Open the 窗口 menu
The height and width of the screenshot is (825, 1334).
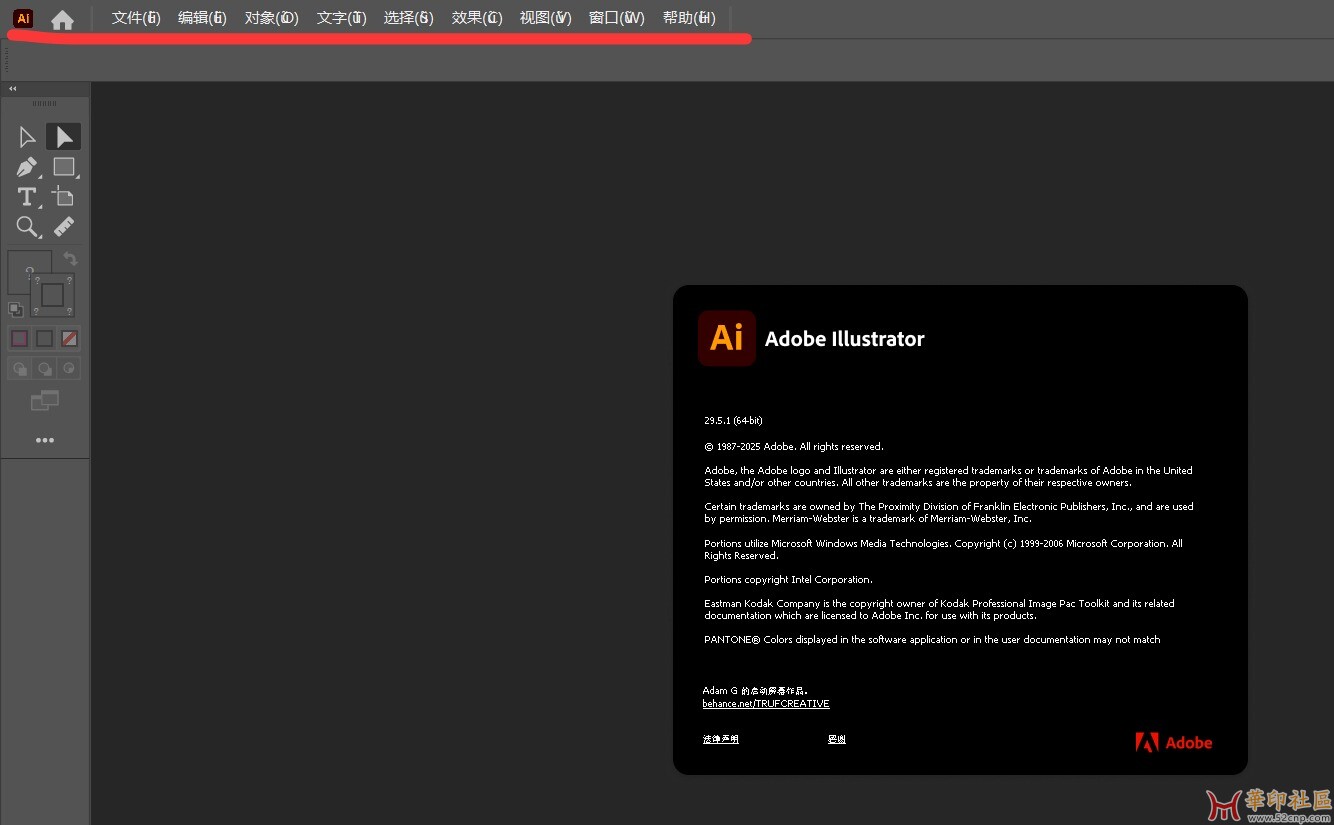617,18
